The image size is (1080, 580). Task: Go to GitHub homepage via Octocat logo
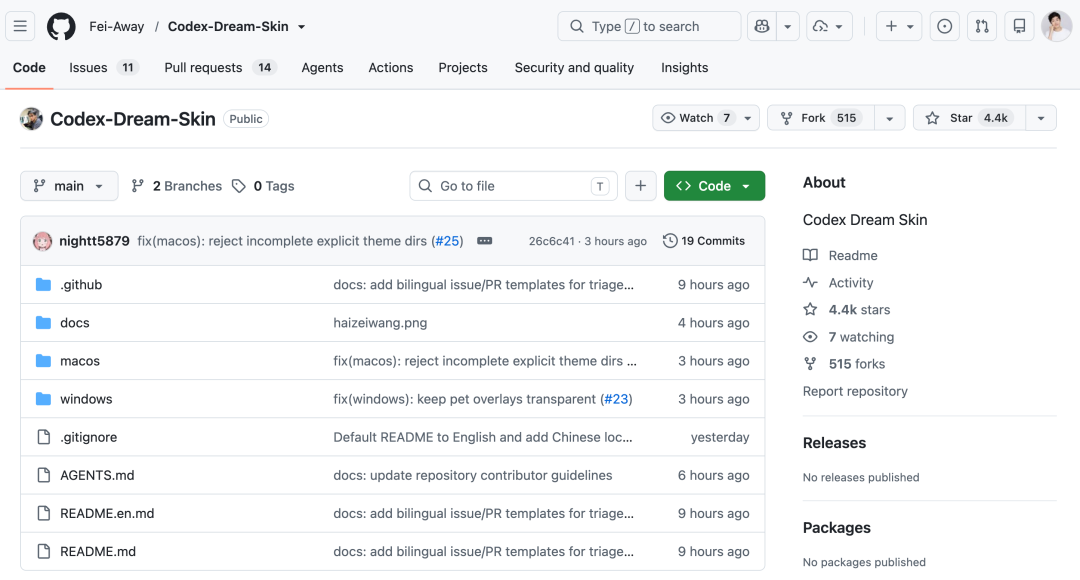61,26
